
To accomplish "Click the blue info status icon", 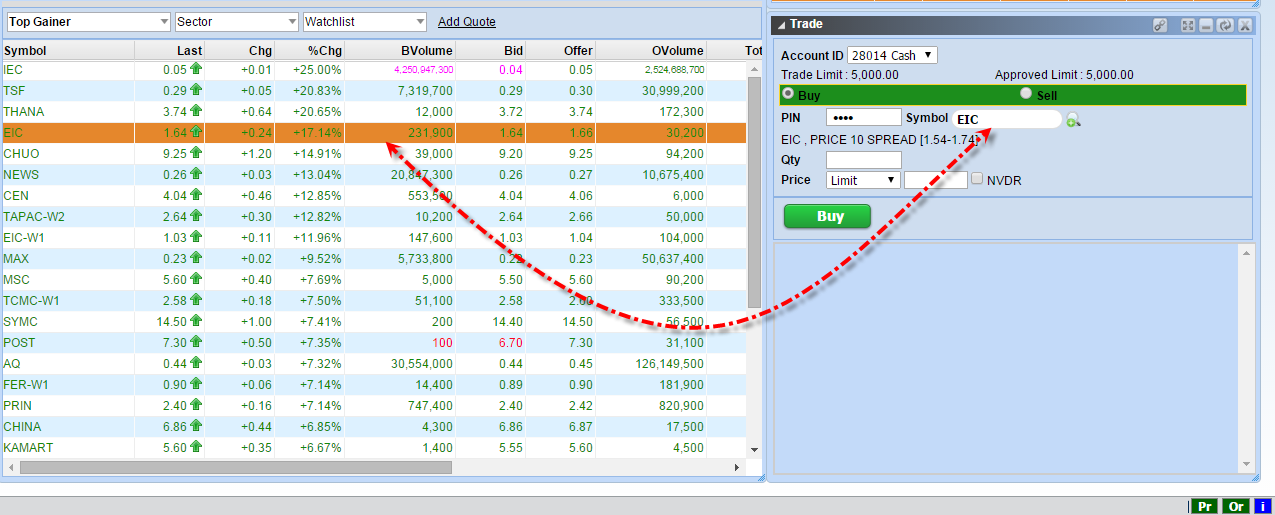I will (1263, 506).
